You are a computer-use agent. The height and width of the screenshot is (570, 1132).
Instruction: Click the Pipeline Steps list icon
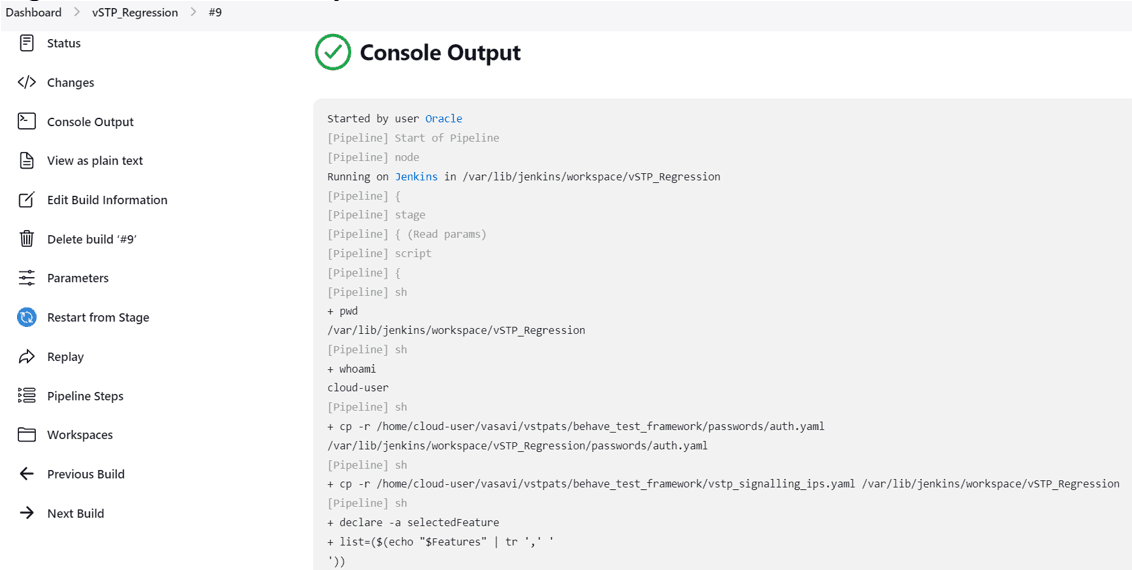(27, 395)
